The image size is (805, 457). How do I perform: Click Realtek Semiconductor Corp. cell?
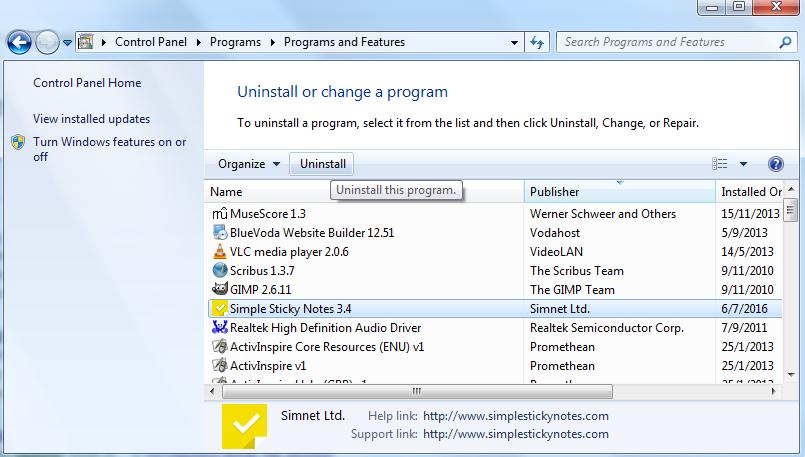pos(607,328)
